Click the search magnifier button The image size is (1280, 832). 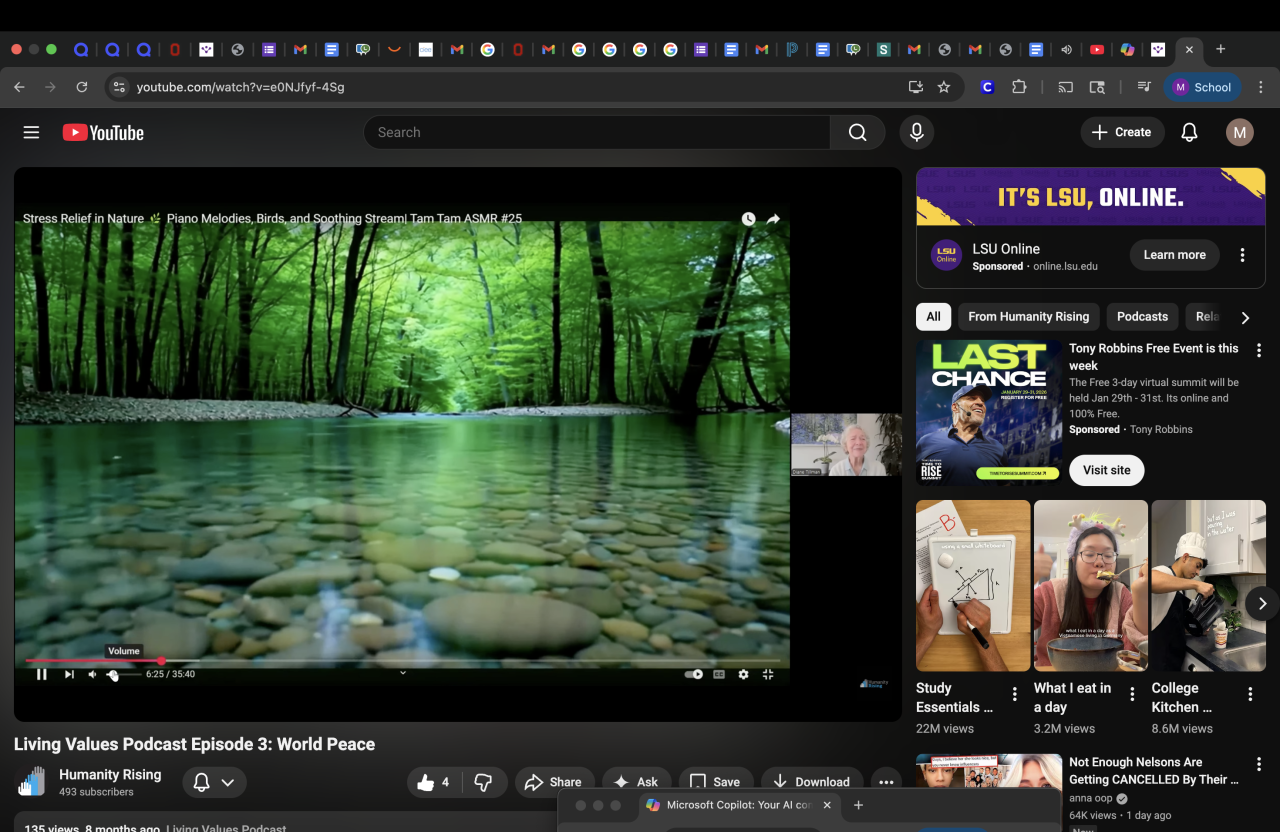pos(857,132)
